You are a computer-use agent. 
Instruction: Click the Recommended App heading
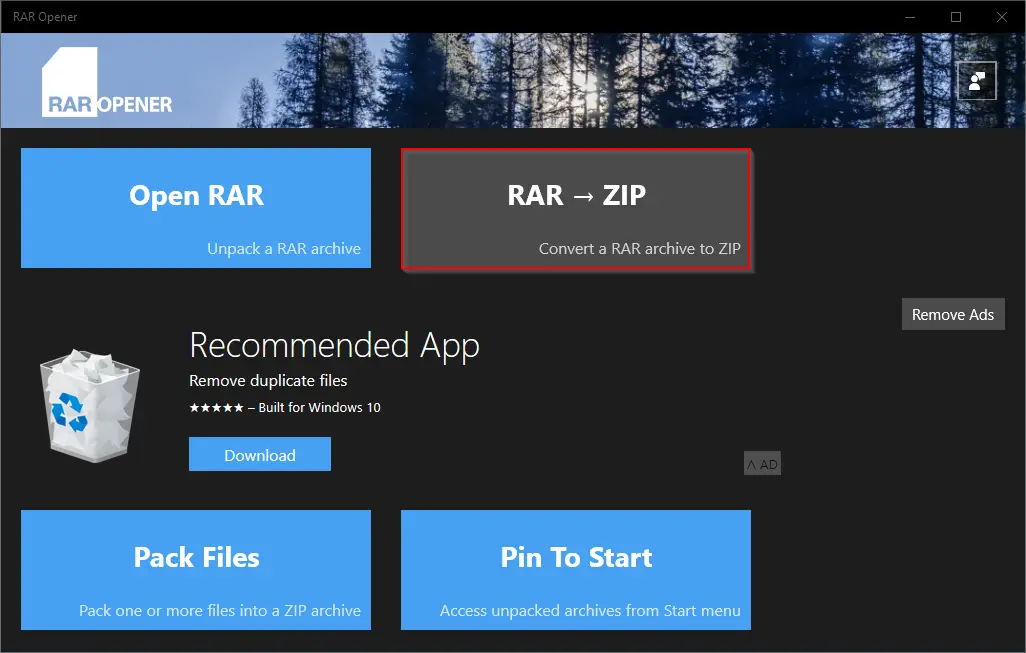334,345
